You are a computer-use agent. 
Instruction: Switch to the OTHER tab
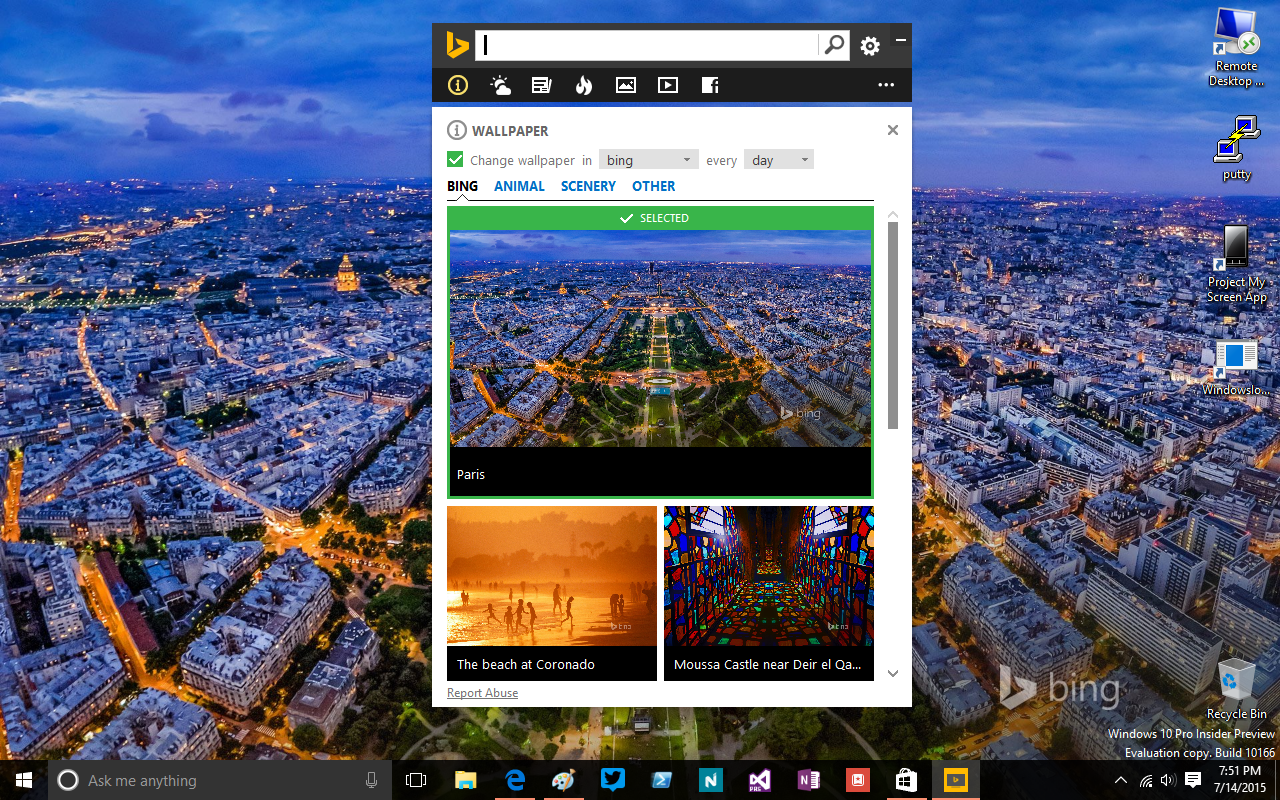pos(653,186)
